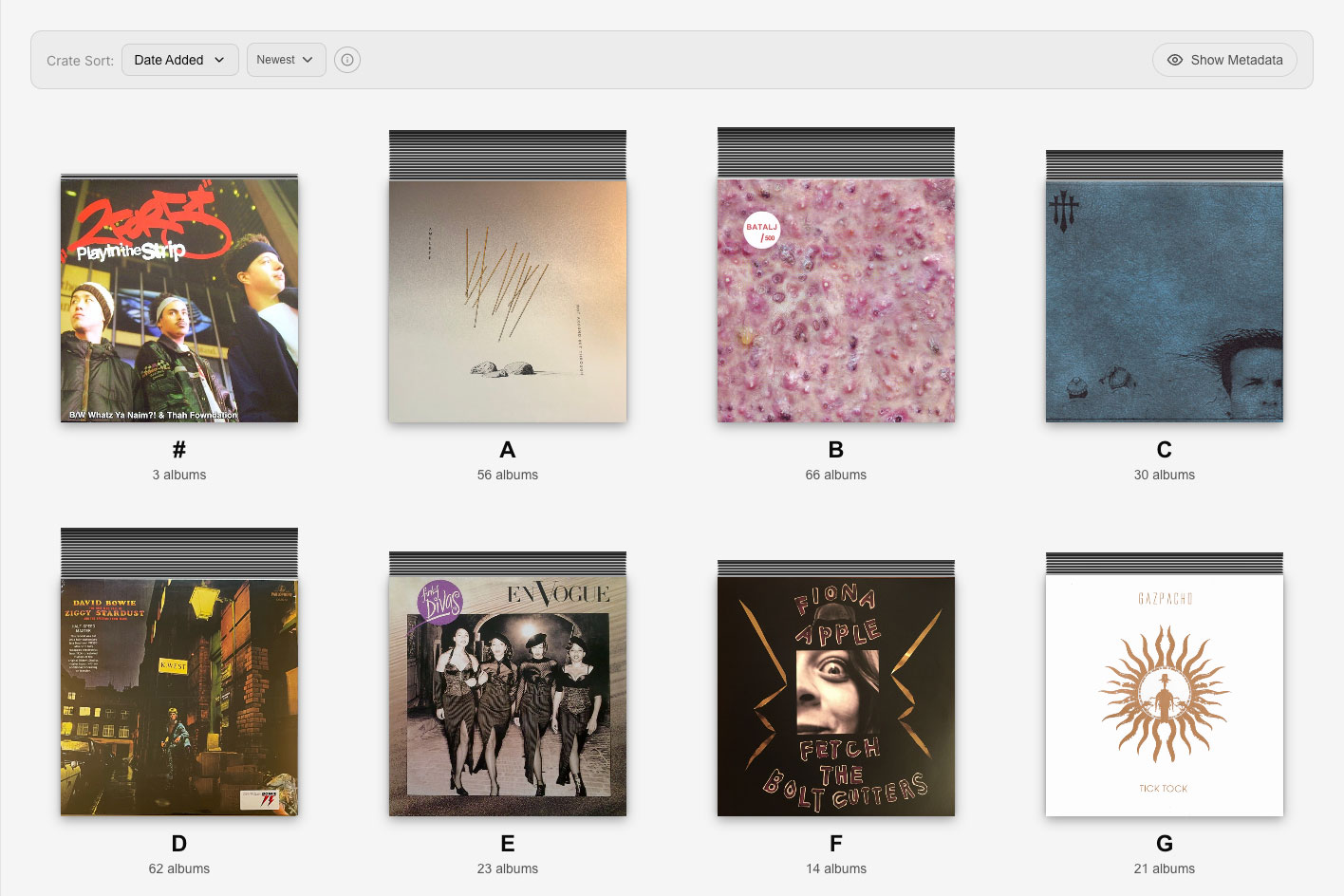Open the Date Added sort dropdown
The width and height of the screenshot is (1344, 896).
tap(179, 60)
